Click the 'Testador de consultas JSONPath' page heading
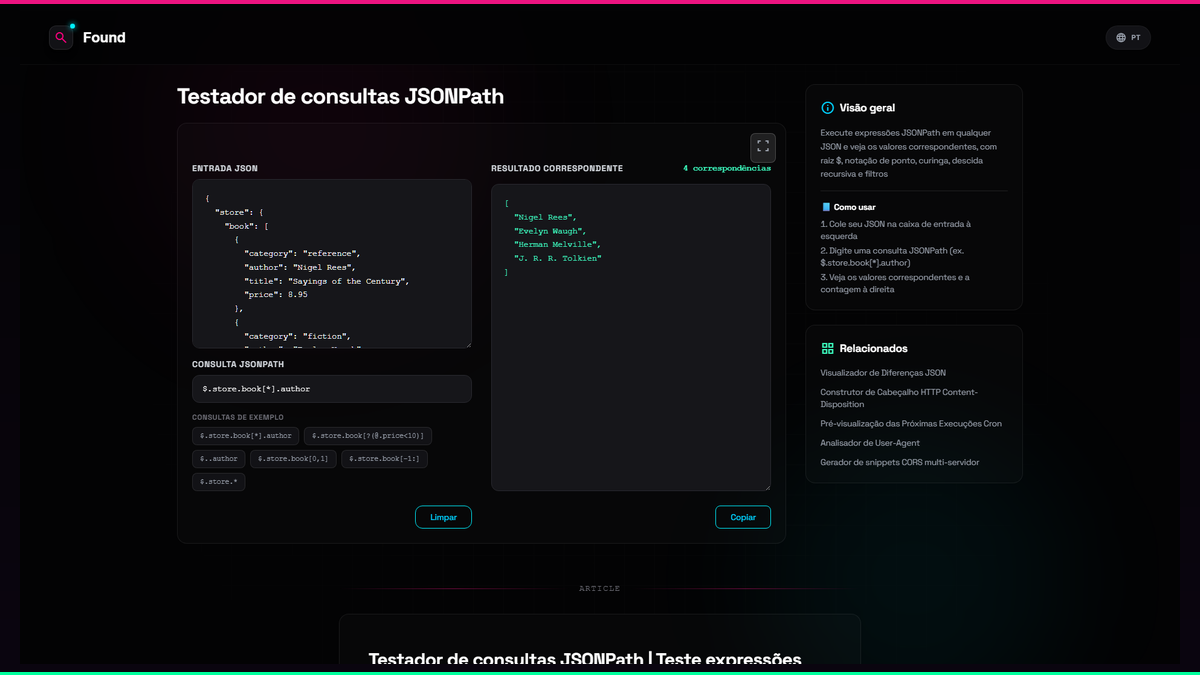The image size is (1200, 675). tap(340, 96)
